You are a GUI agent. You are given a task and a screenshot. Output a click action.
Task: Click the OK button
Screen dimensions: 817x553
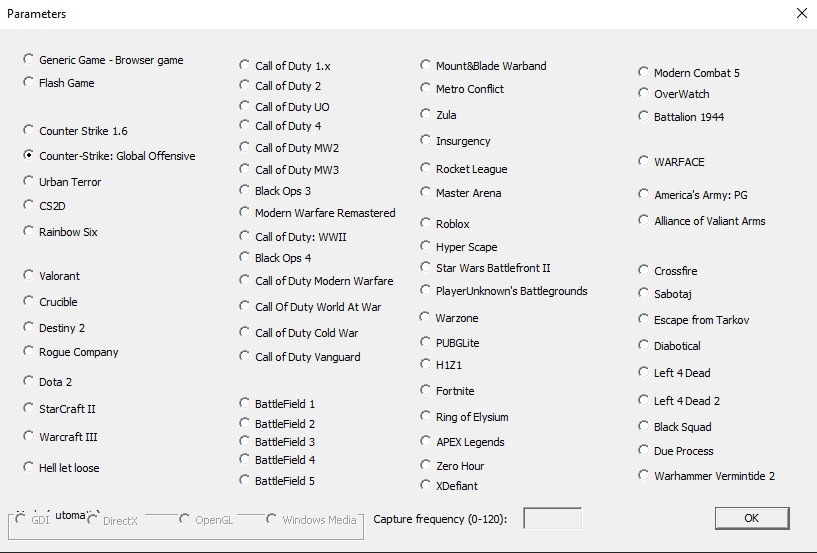click(751, 518)
